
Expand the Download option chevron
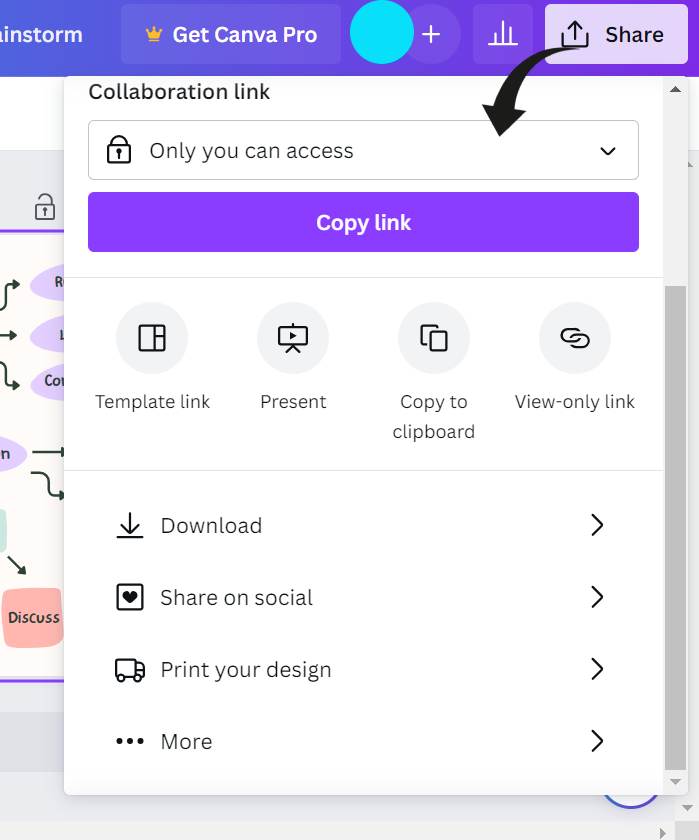pyautogui.click(x=597, y=526)
